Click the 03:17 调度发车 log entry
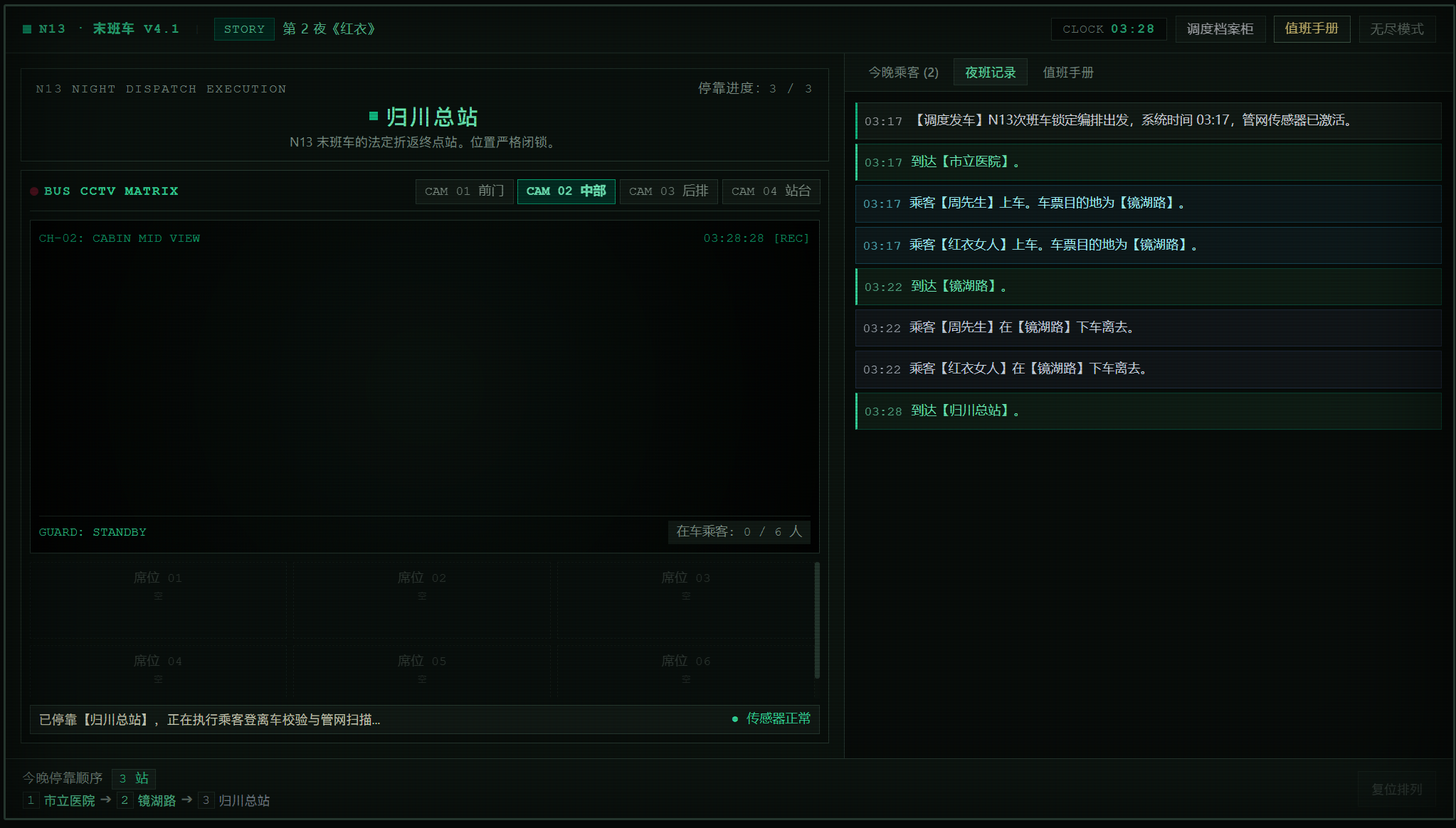The height and width of the screenshot is (828, 1456). click(x=1149, y=121)
